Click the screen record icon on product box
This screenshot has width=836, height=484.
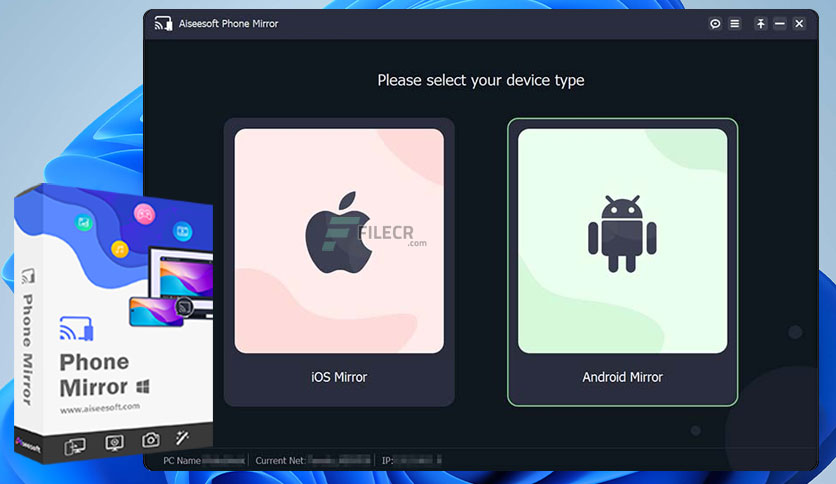(x=114, y=442)
